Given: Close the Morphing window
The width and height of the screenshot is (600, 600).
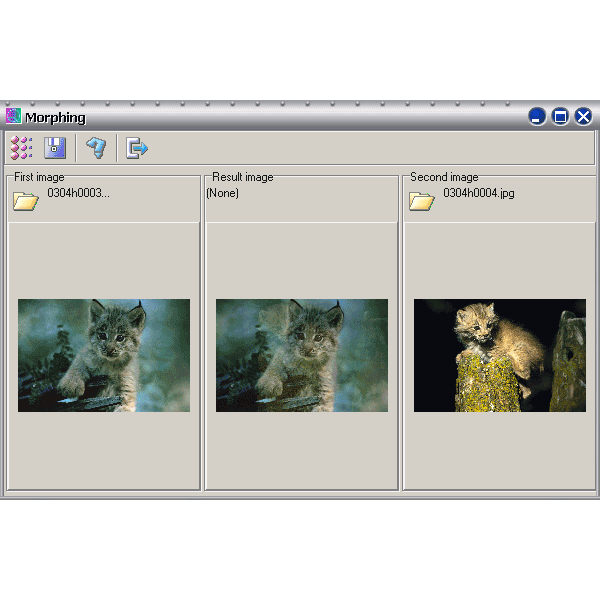Looking at the screenshot, I should [x=583, y=116].
